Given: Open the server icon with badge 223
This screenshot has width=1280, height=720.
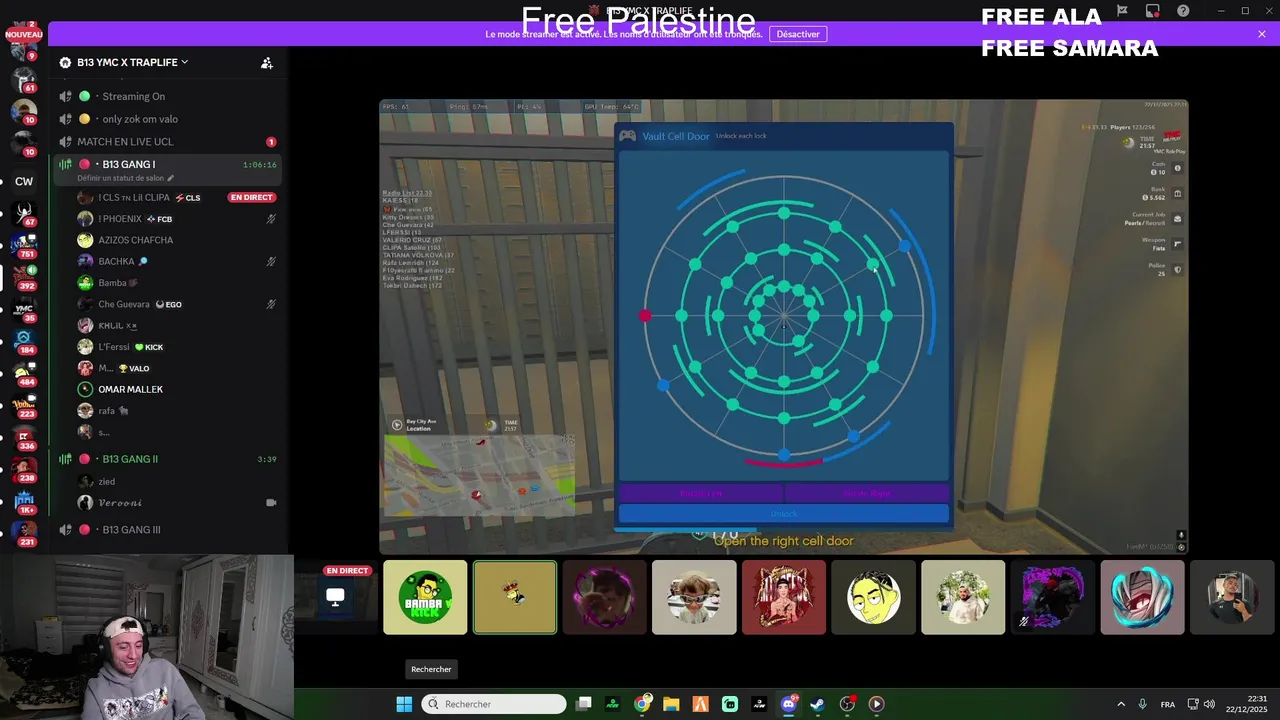Looking at the screenshot, I should tap(24, 405).
